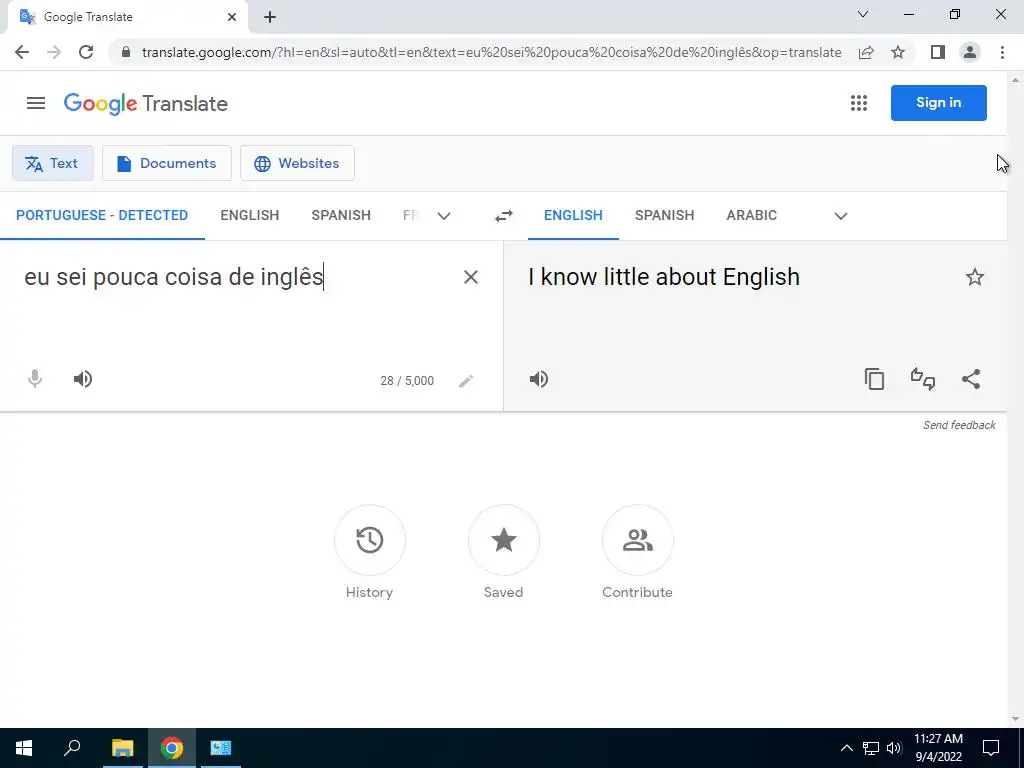Toggle the browser side panel
1024x768 pixels.
[x=938, y=52]
